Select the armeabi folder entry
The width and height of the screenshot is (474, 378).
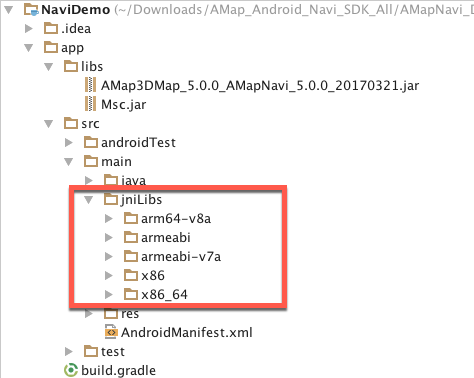pyautogui.click(x=157, y=237)
